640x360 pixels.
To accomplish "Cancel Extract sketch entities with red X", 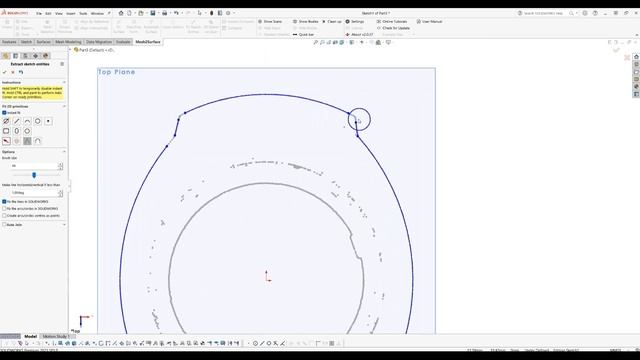I will tap(13, 72).
